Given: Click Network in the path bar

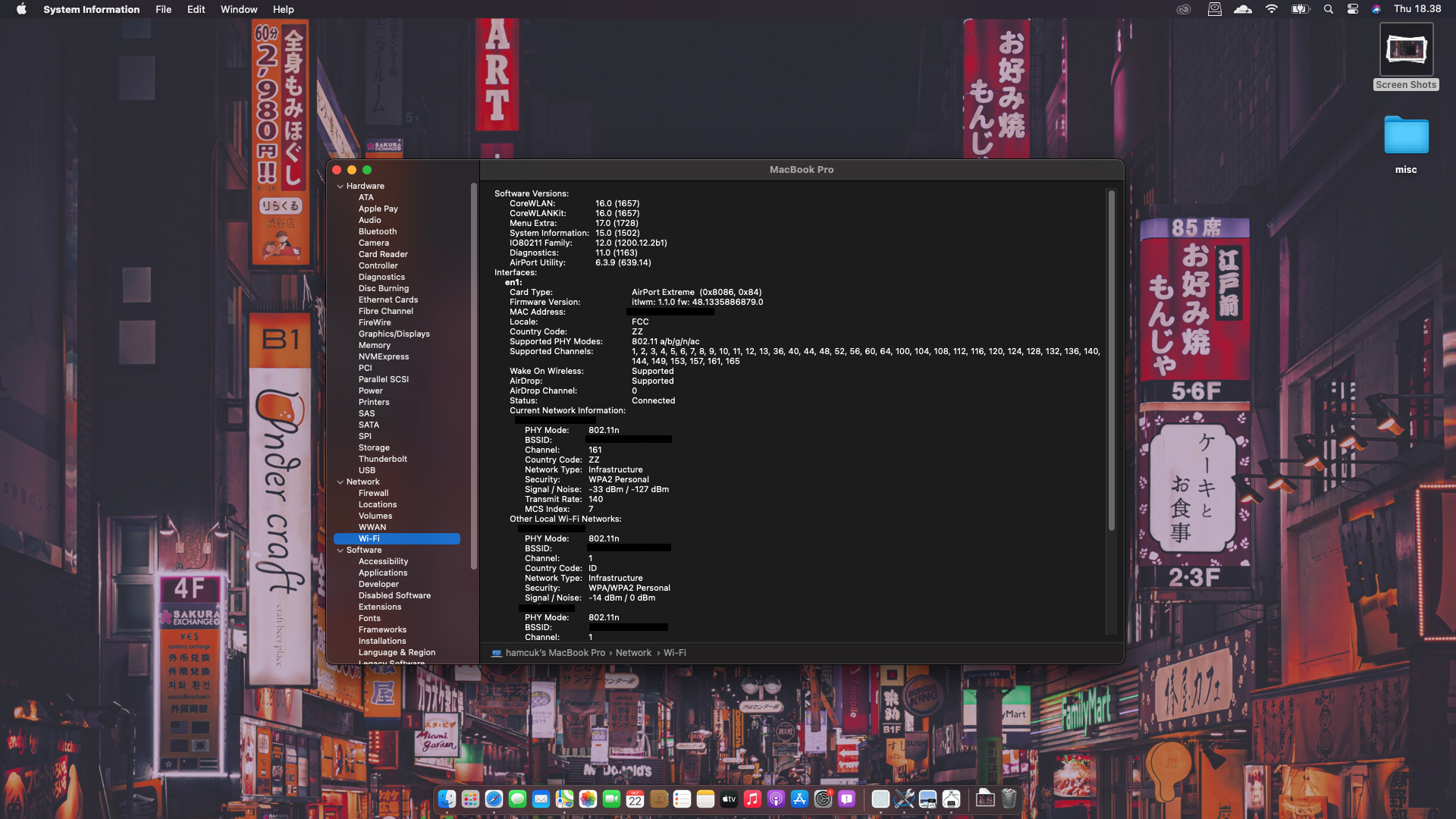Looking at the screenshot, I should tap(633, 653).
